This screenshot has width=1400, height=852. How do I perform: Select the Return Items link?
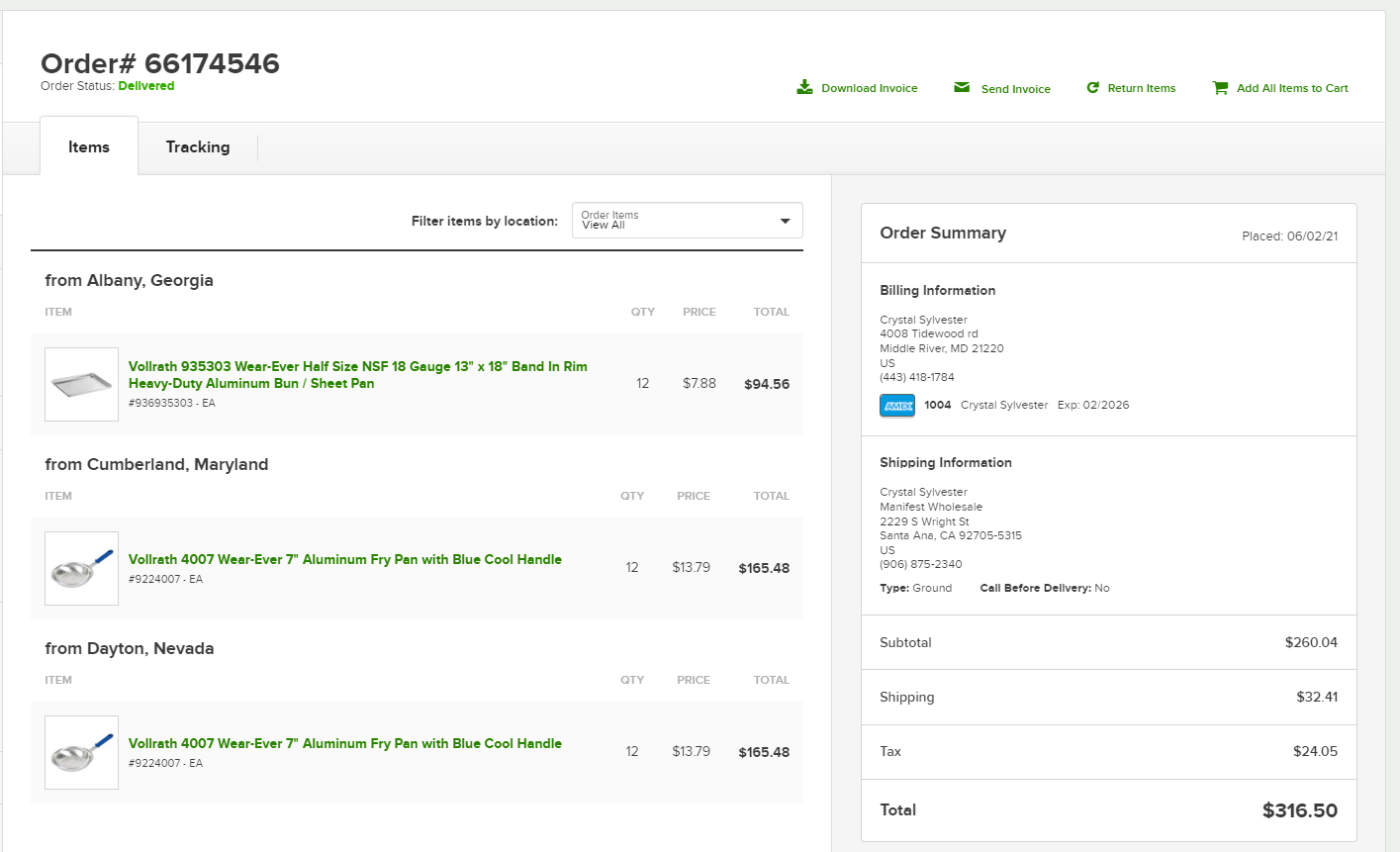click(1142, 88)
